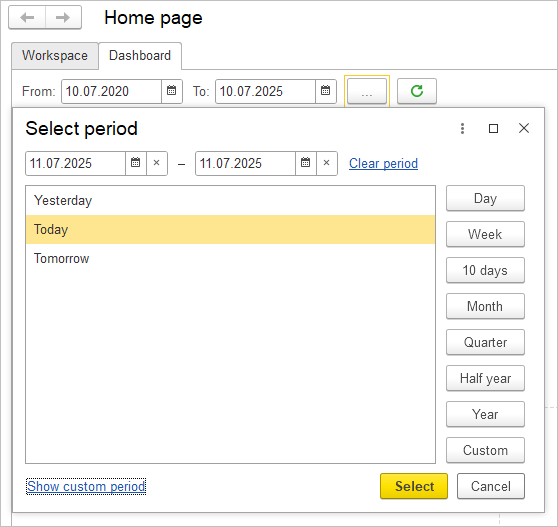The width and height of the screenshot is (558, 527).
Task: Switch to the Dashboard tab
Action: point(140,56)
